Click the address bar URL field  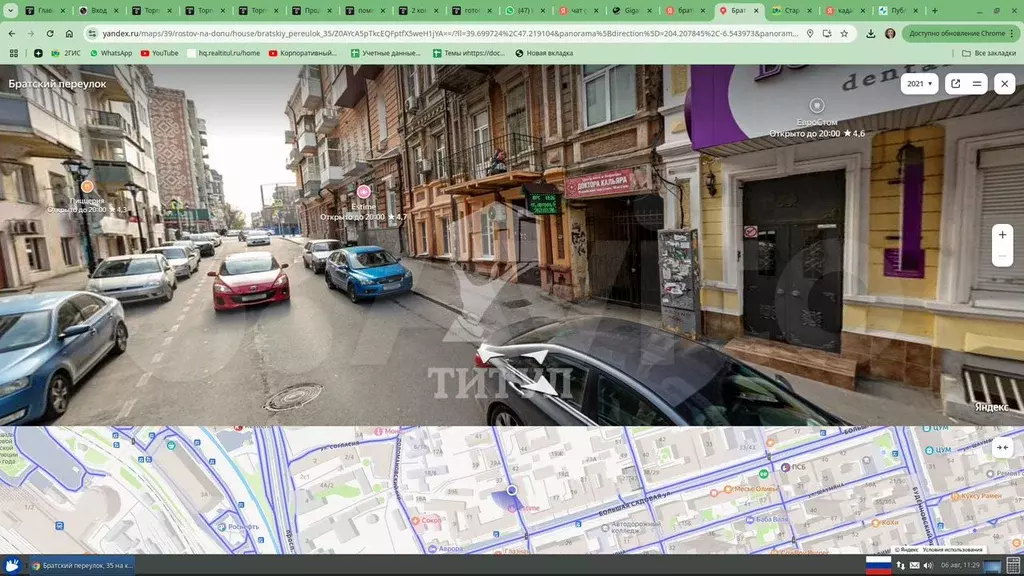(440, 33)
